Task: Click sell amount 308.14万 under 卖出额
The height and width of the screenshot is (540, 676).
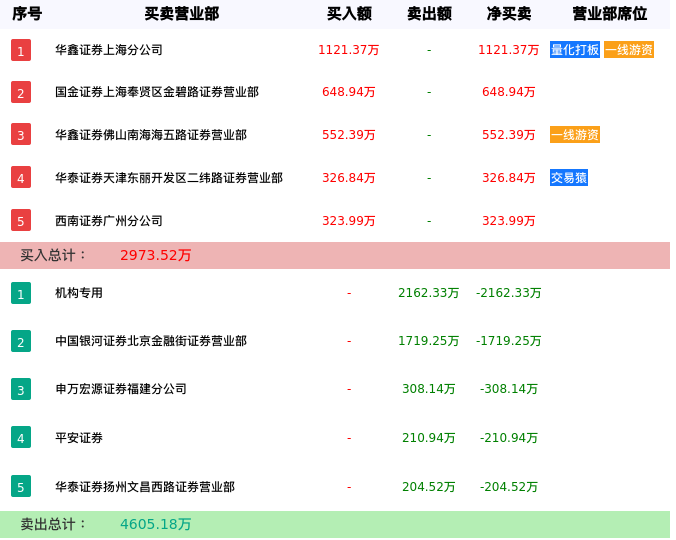Action: [429, 389]
